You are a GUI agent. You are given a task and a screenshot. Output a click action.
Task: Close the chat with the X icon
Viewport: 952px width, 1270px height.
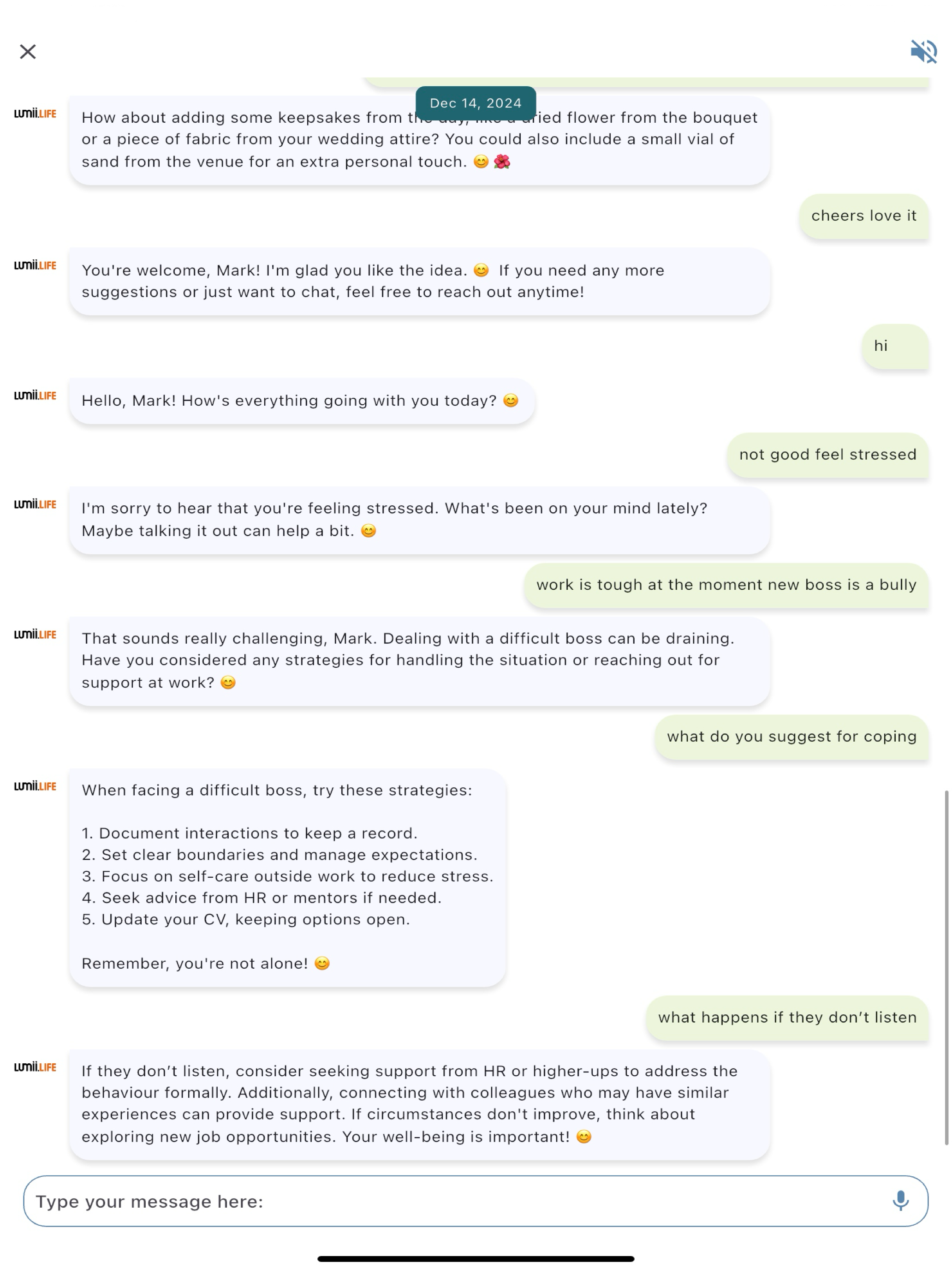pos(28,52)
